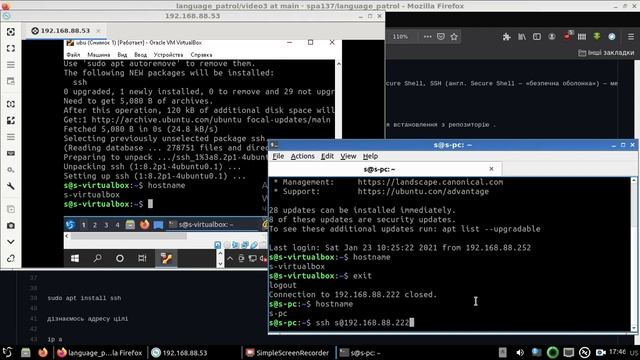Image resolution: width=640 pixels, height=360 pixels.
Task: Switch to workspace 3 in VM panel
Action: coord(106,225)
